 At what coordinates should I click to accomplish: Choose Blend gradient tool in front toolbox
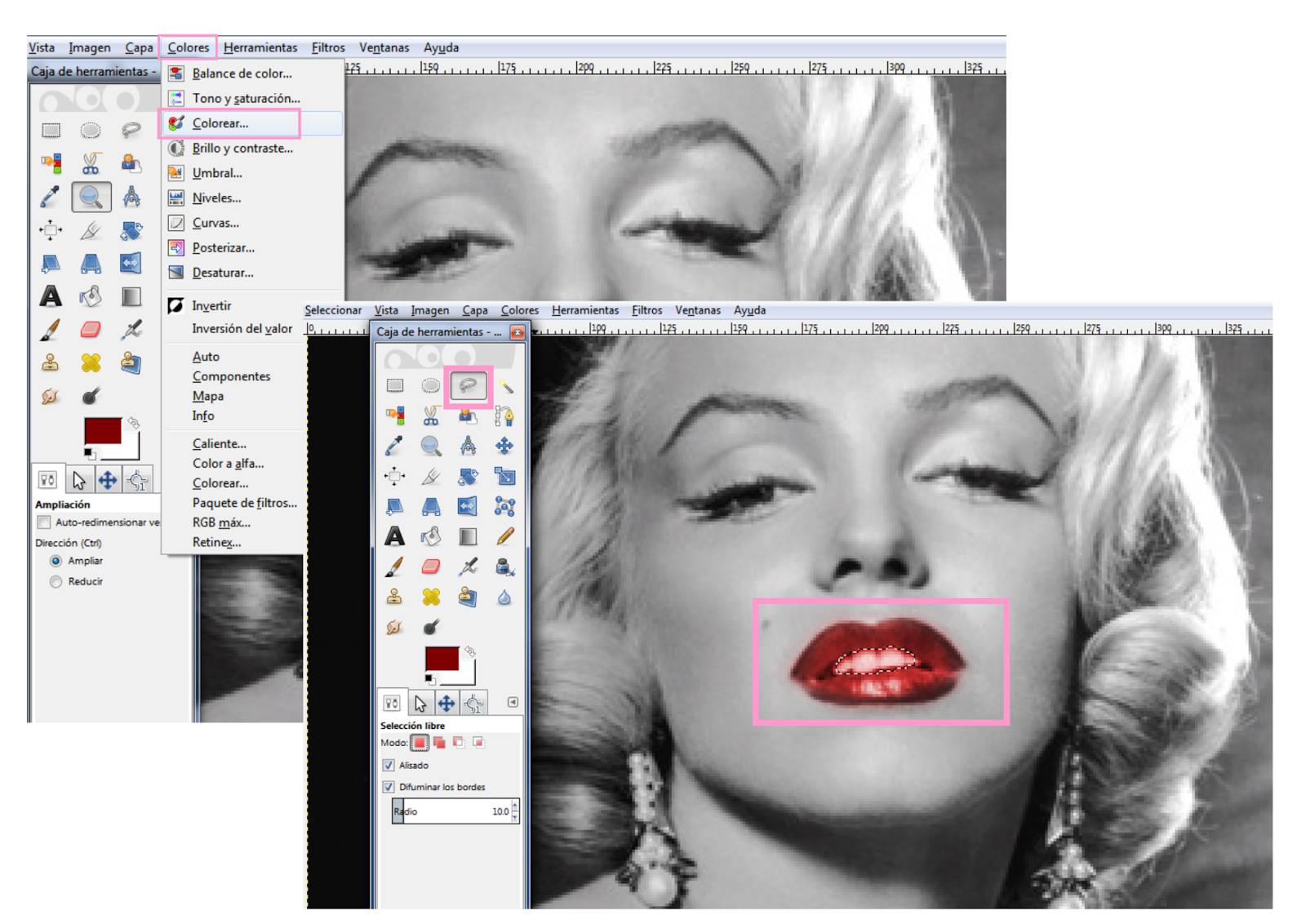[x=468, y=536]
